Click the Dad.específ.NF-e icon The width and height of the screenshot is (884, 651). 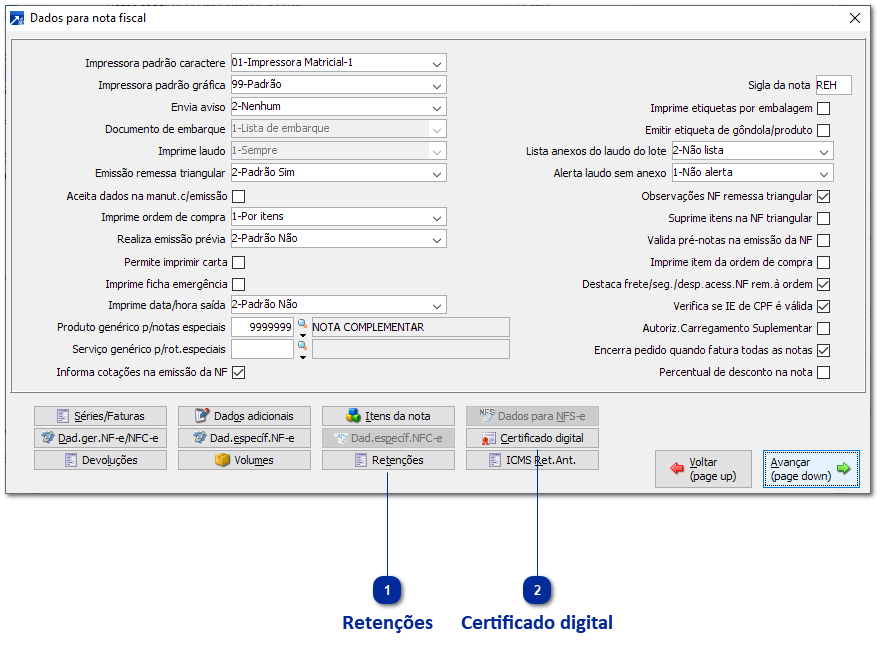click(200, 437)
